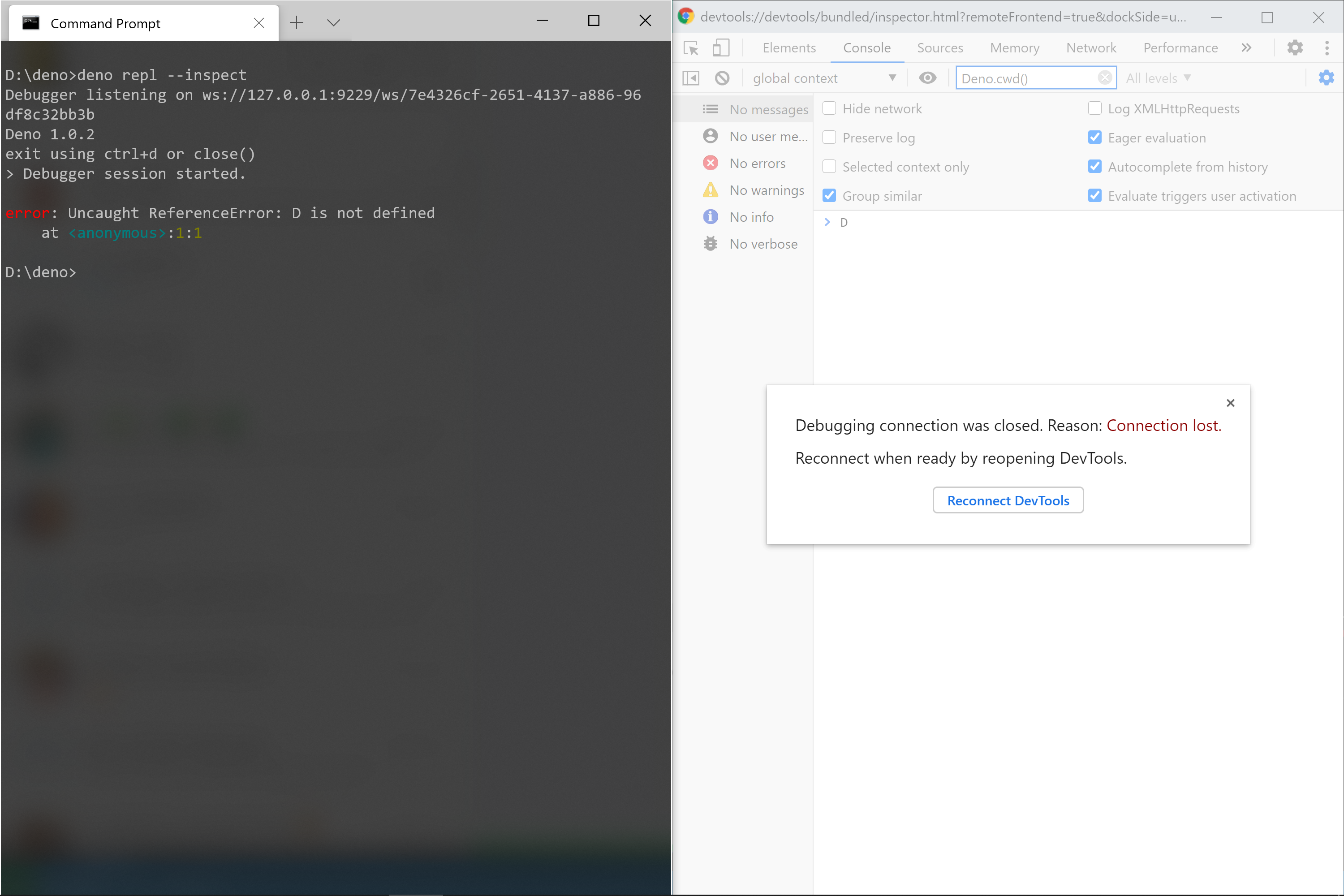Open the global context dropdown

click(823, 78)
